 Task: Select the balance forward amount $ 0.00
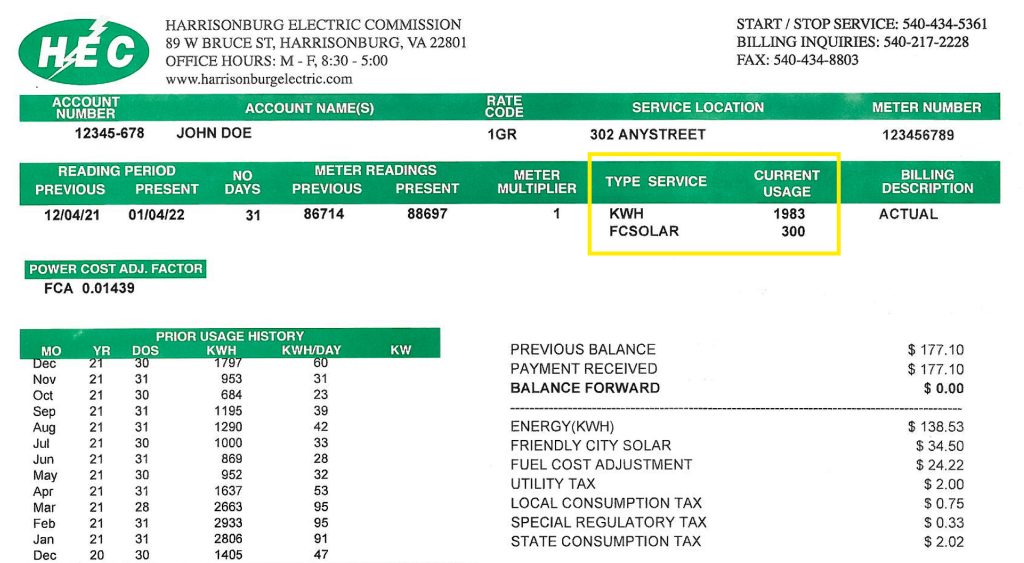[944, 389]
